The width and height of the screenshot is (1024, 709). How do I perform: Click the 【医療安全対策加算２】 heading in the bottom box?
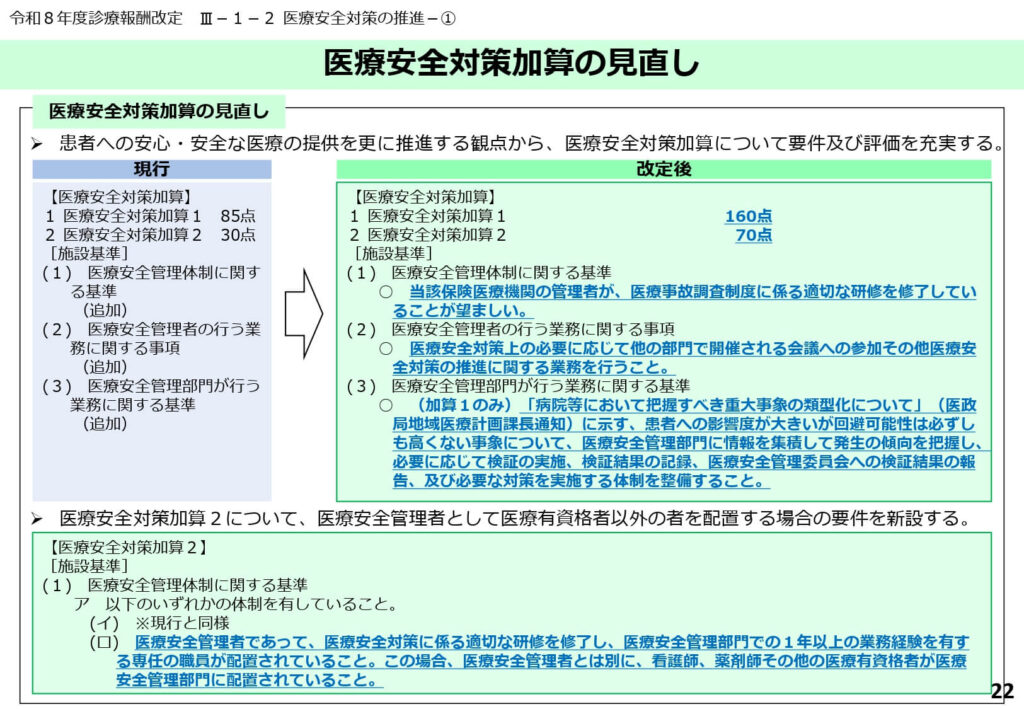[x=127, y=547]
